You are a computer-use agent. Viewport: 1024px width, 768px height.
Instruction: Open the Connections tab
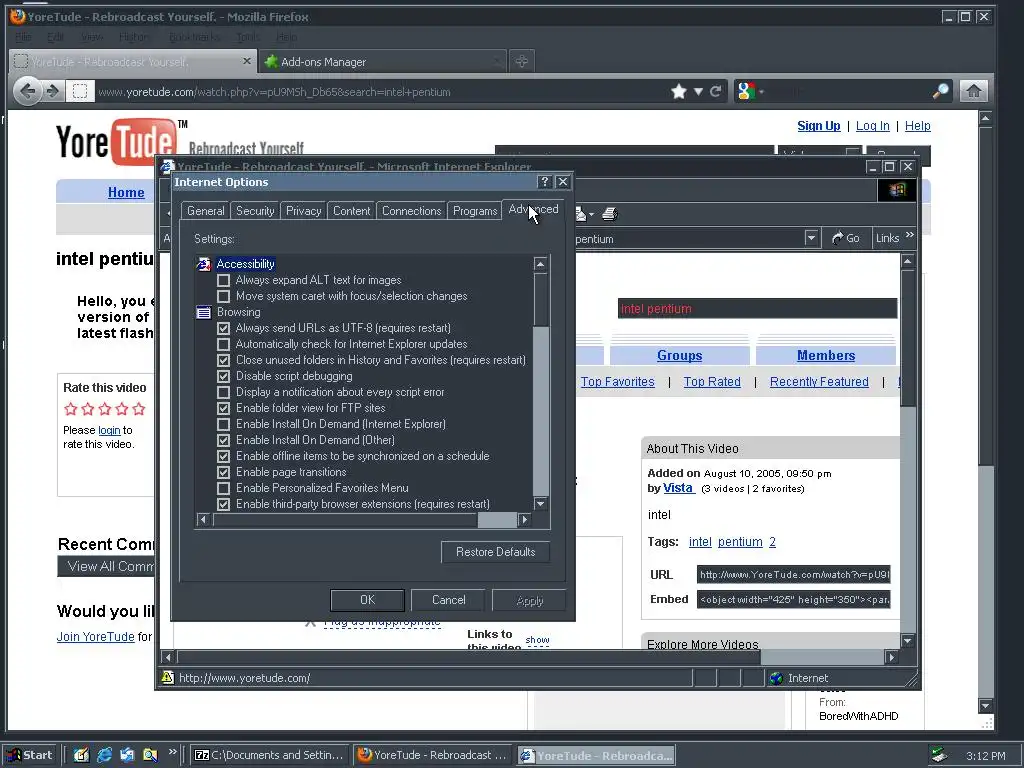coord(411,211)
